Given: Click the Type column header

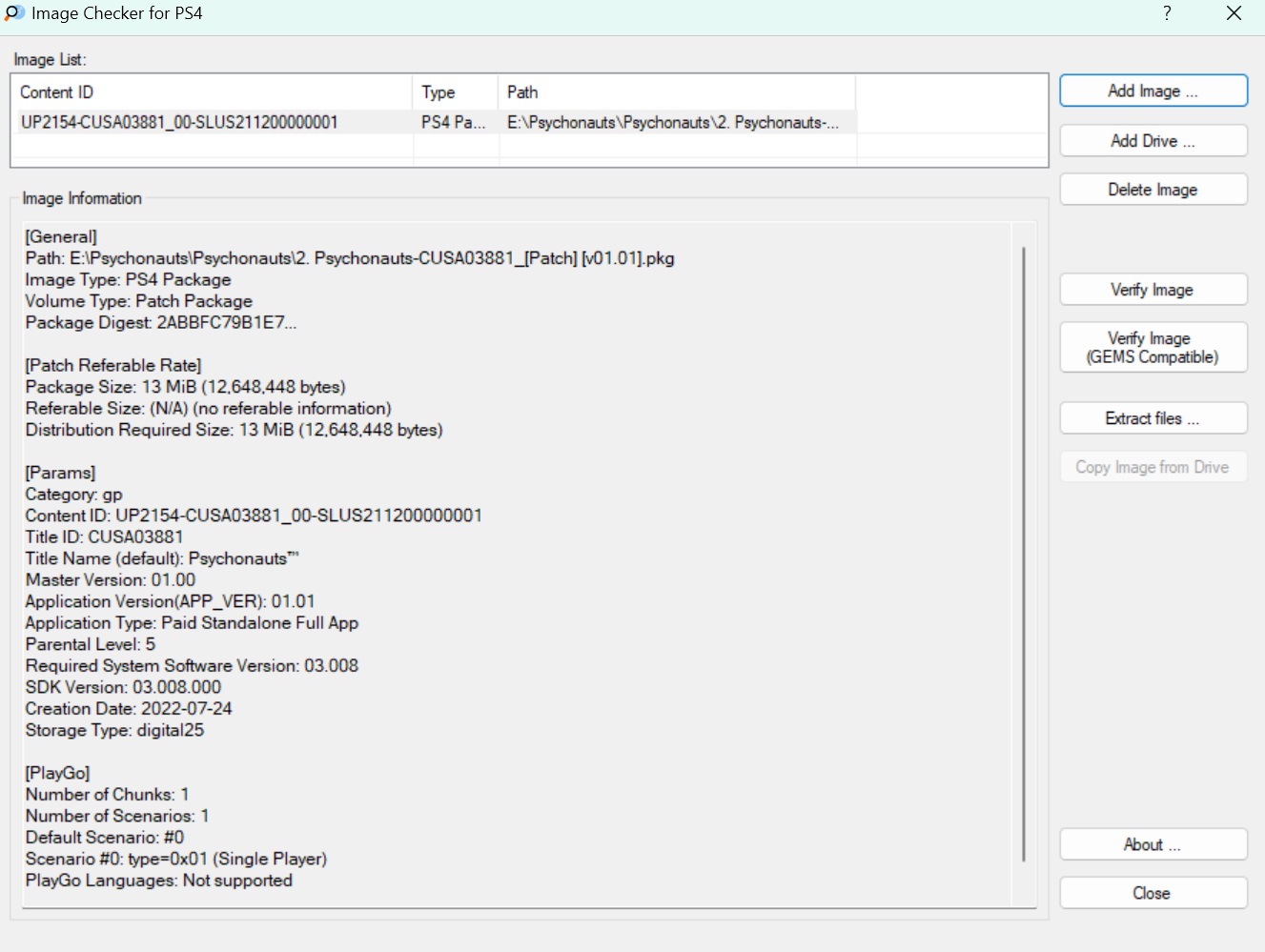Looking at the screenshot, I should click(455, 92).
